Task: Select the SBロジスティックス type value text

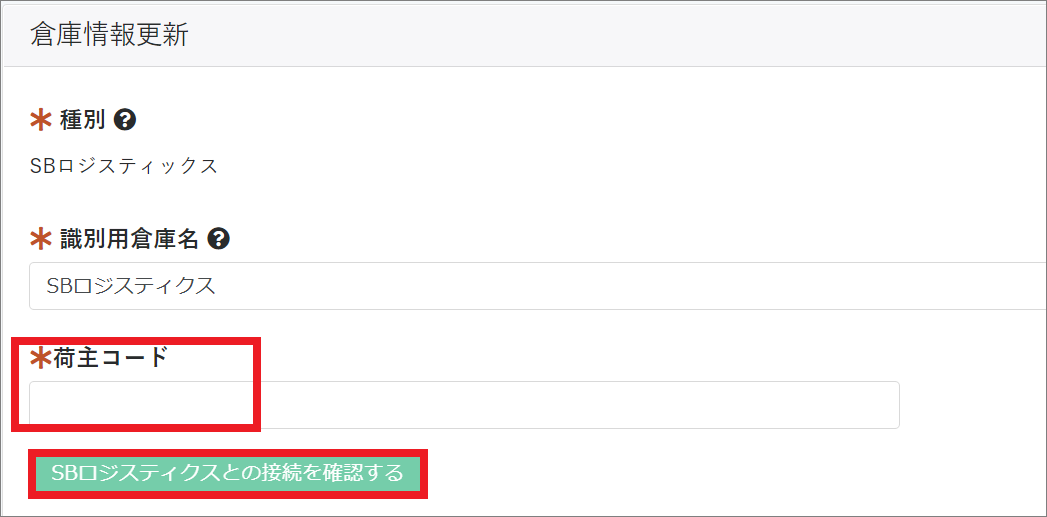Action: coord(124,166)
